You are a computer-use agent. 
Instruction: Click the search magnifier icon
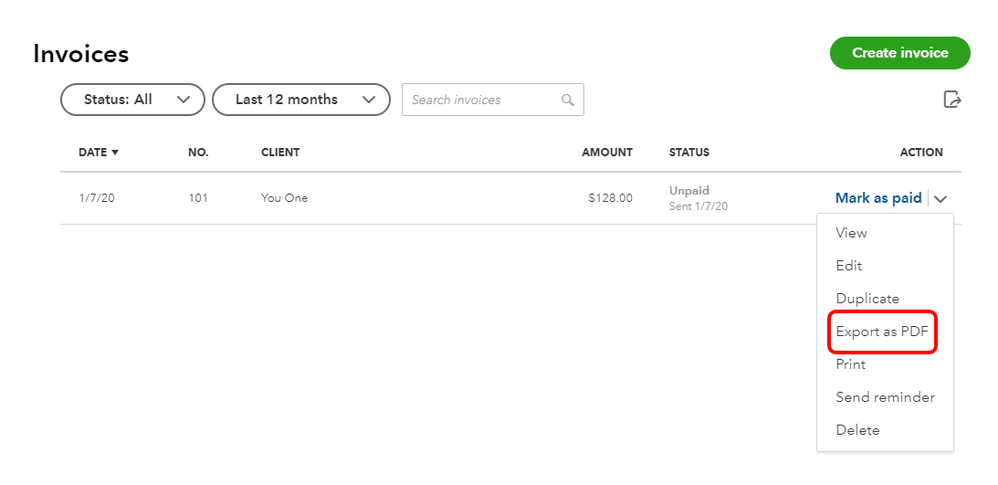click(x=568, y=100)
